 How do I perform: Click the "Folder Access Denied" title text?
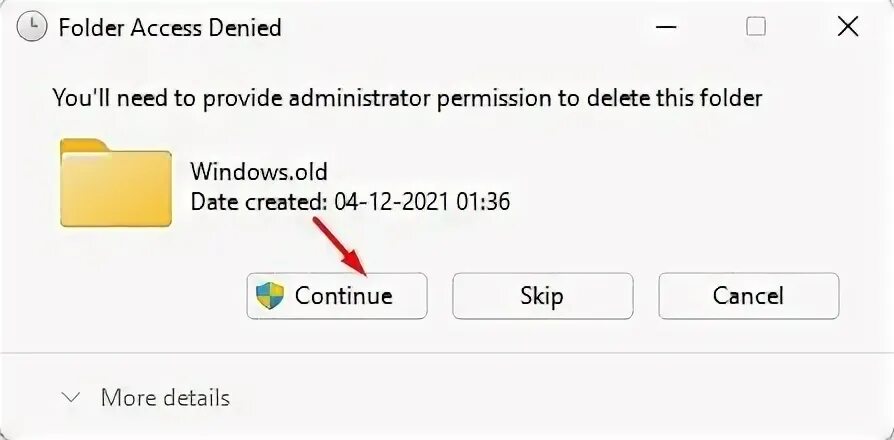coord(170,27)
